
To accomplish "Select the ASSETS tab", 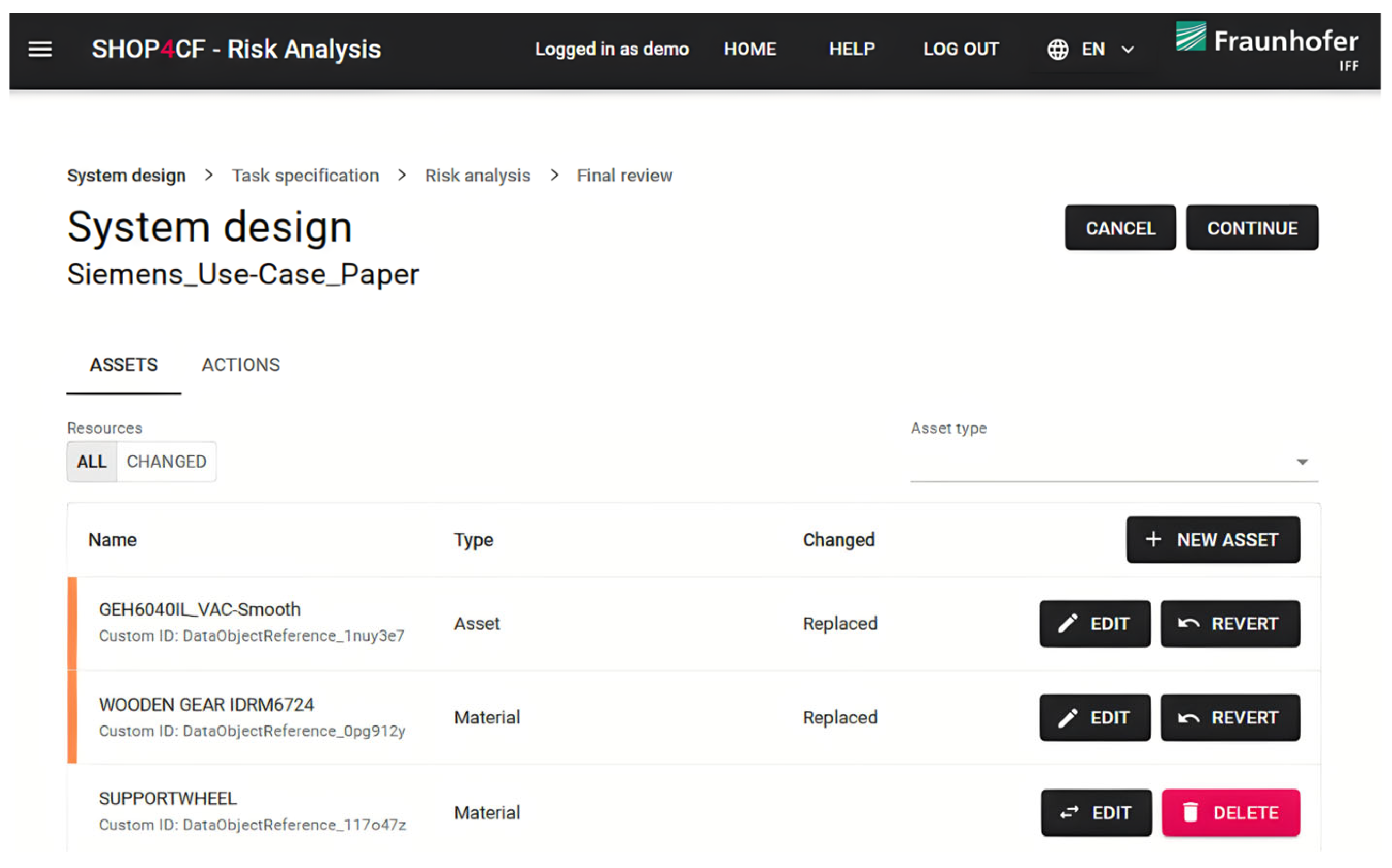I will click(123, 365).
